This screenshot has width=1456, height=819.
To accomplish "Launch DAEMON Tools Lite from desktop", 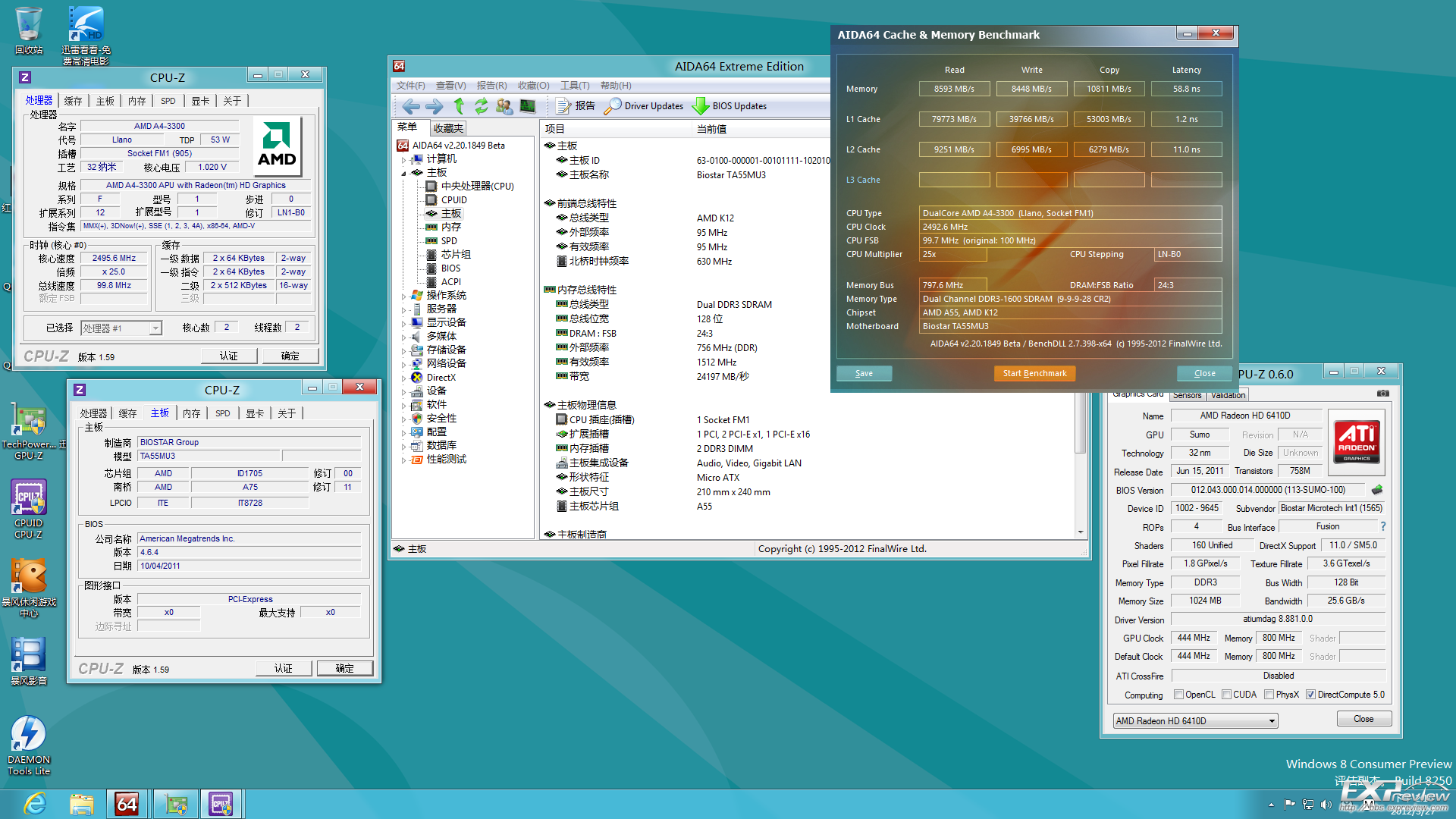I will 29,745.
